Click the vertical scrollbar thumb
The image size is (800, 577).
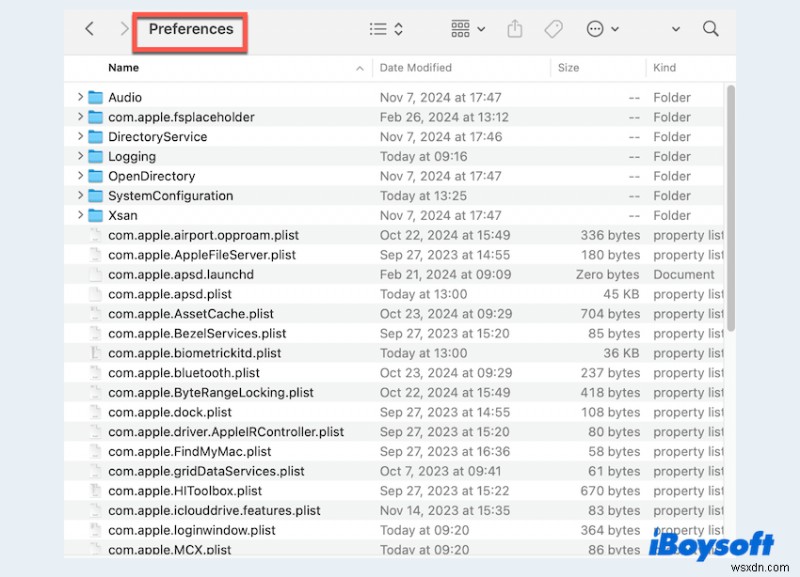coord(731,208)
